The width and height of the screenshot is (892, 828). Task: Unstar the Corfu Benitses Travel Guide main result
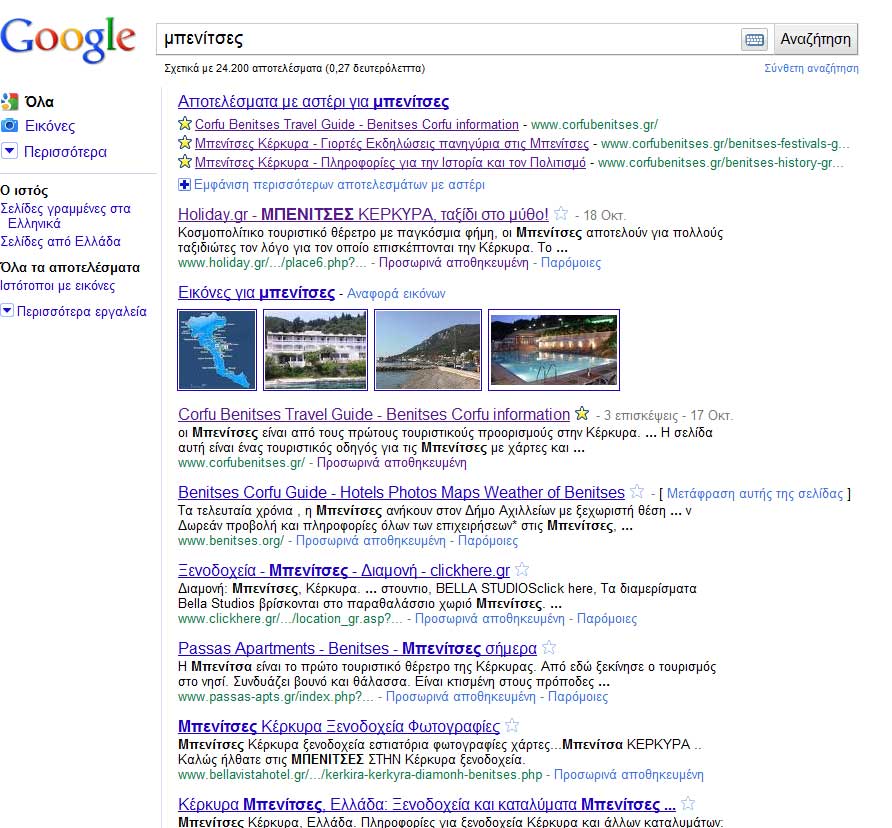pyautogui.click(x=582, y=413)
